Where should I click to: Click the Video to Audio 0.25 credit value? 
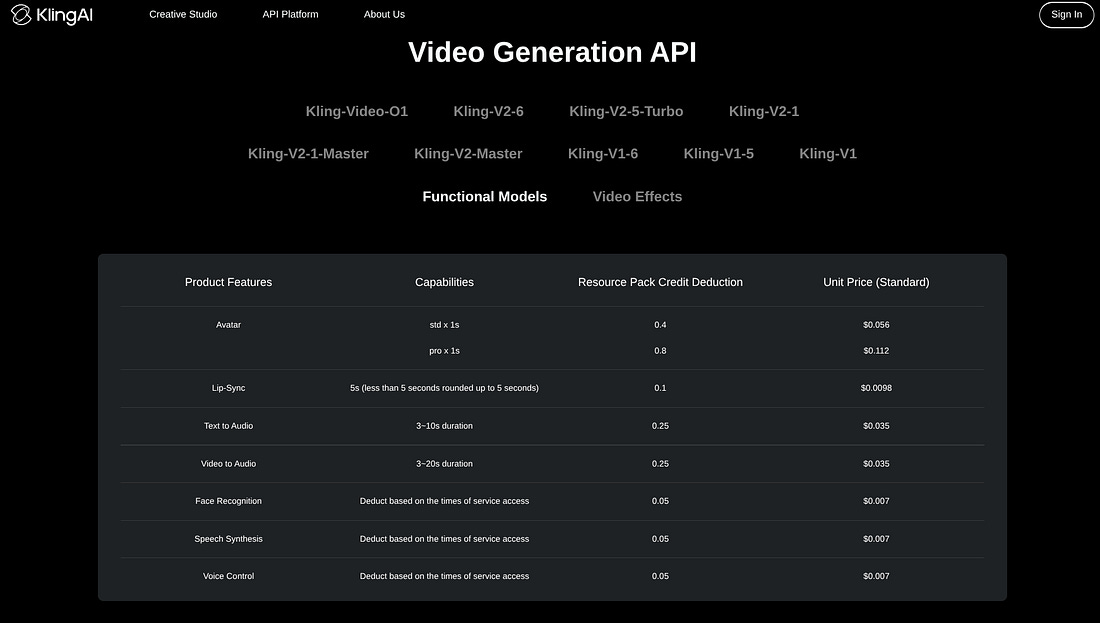click(660, 464)
